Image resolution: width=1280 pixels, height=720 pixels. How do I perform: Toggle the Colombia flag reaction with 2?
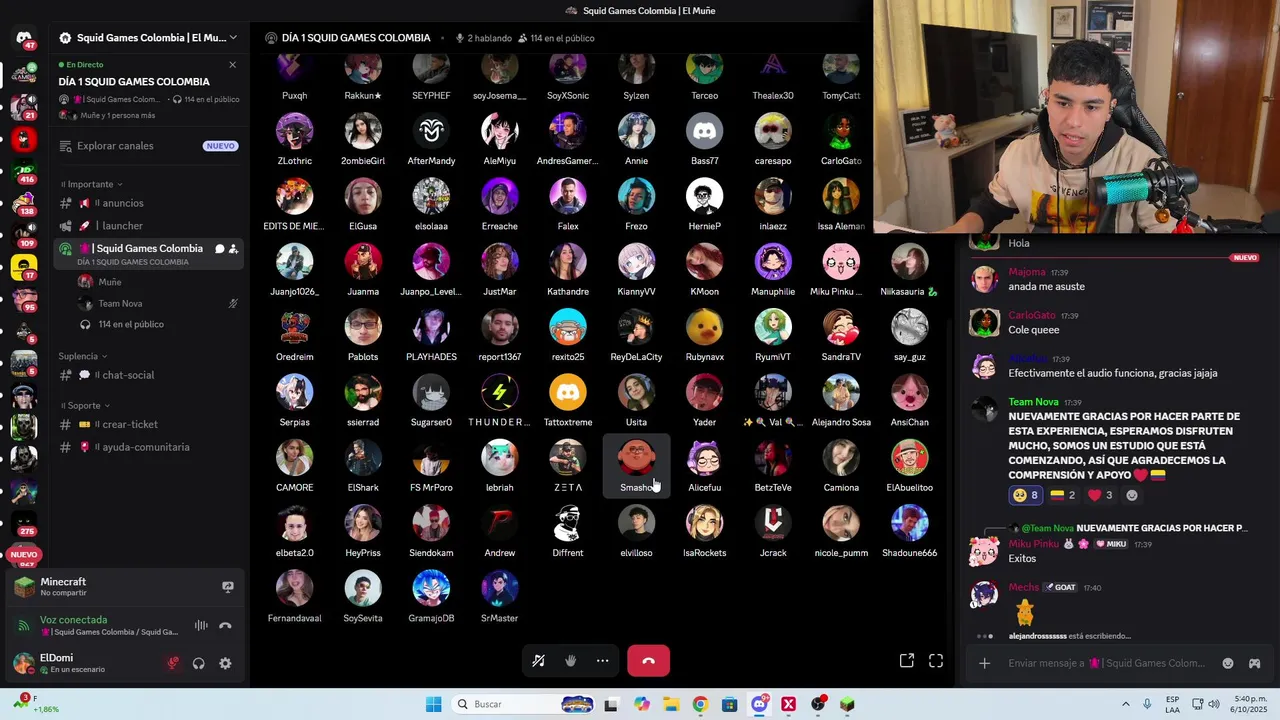click(x=1063, y=495)
